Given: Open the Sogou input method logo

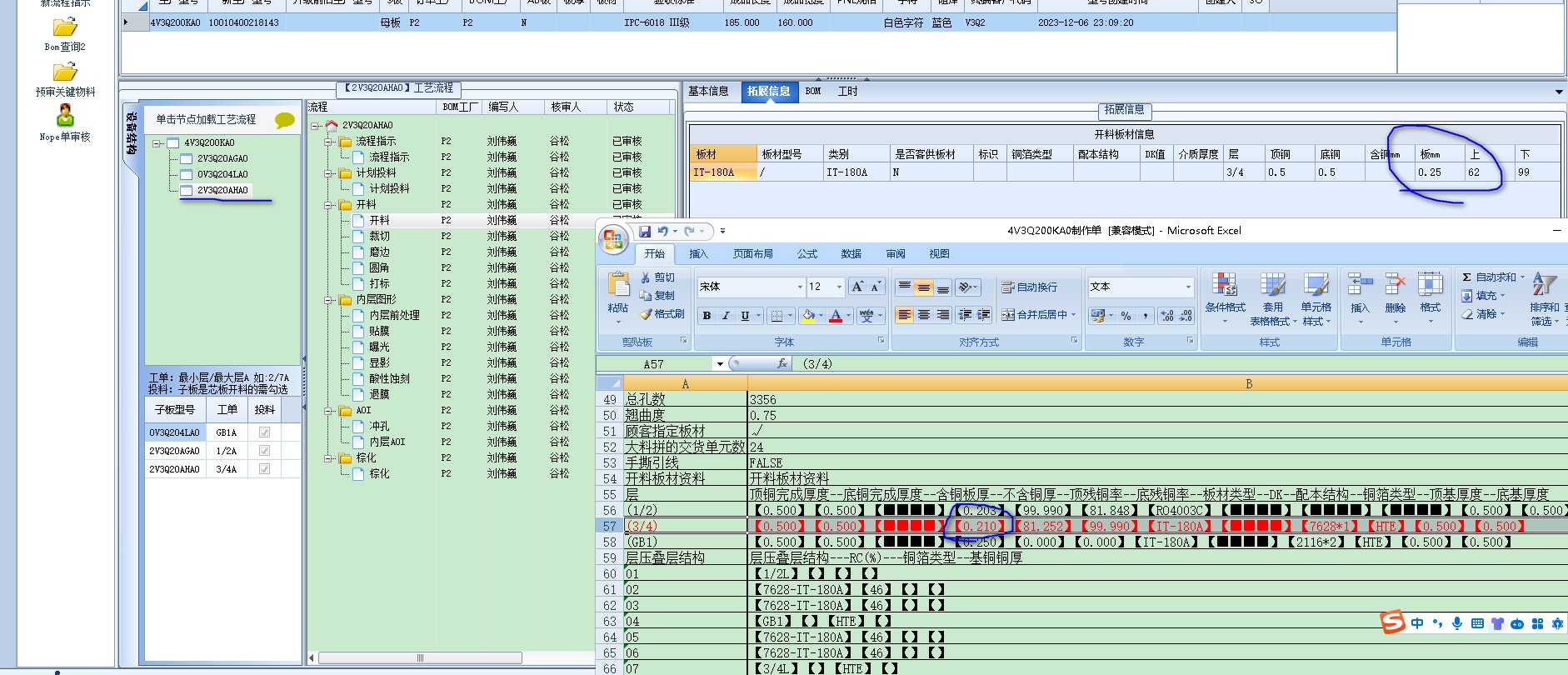Looking at the screenshot, I should (x=1392, y=622).
